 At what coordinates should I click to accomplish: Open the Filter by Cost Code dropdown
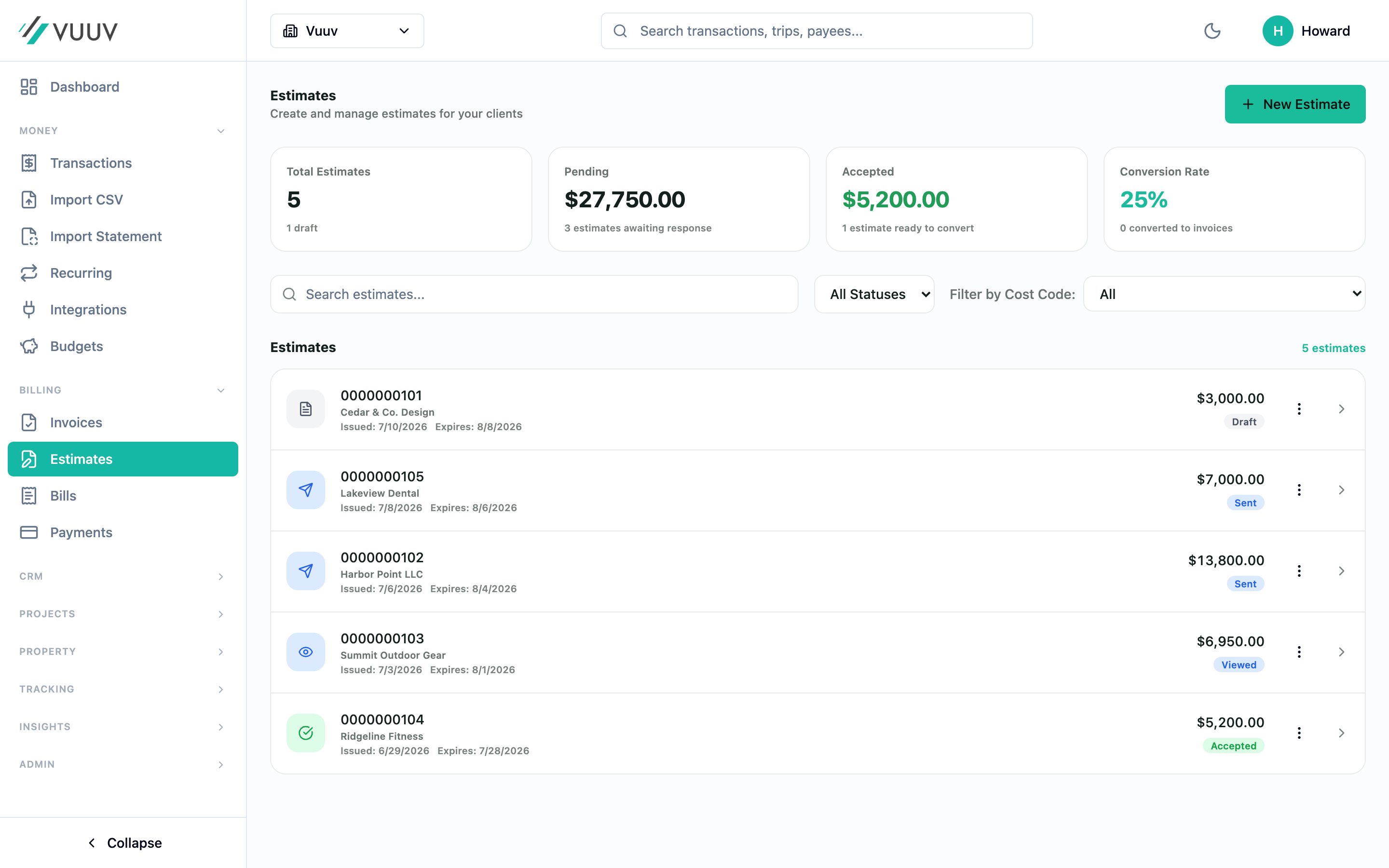(x=1224, y=294)
